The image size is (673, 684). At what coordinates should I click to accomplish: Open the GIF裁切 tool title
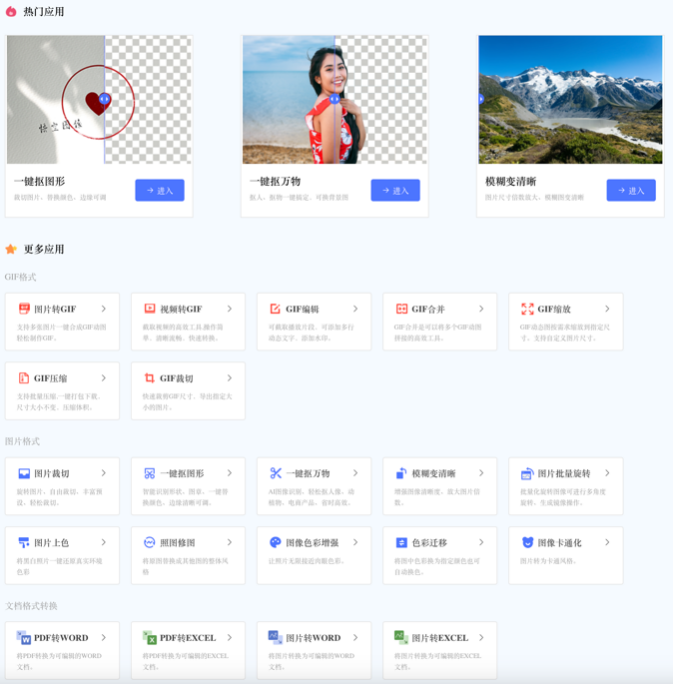(176, 378)
